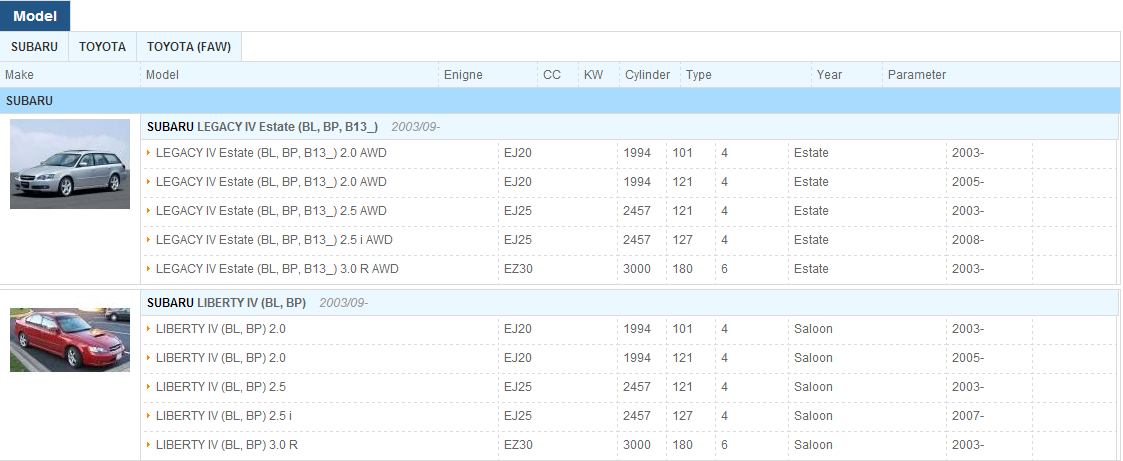Image resolution: width=1123 pixels, height=461 pixels.
Task: Click 180 KW value in LIBERTY 3.0 R row
Action: [683, 445]
